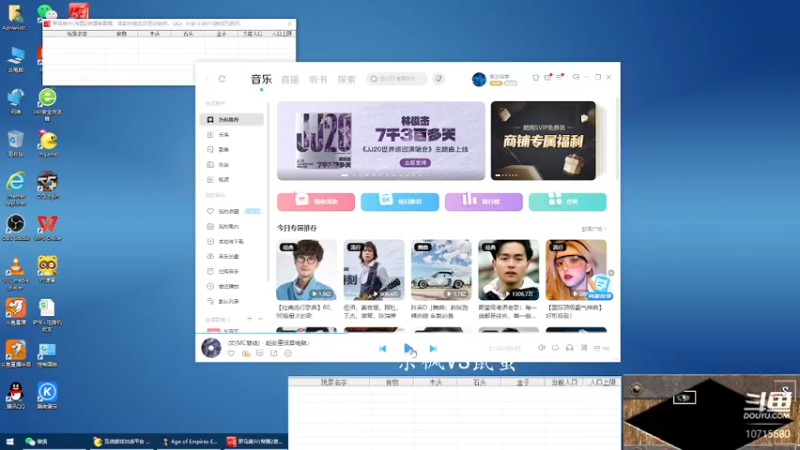Viewport: 800px width, 450px height.
Task: Open the 音乐 tab
Action: [x=261, y=79]
